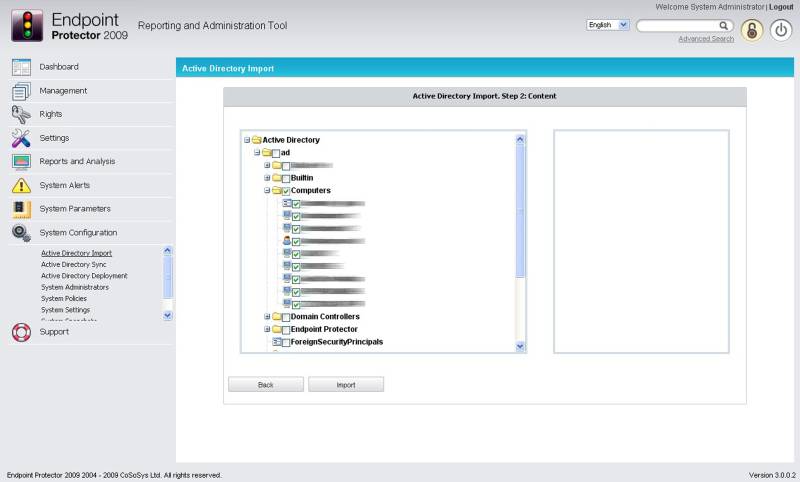Click the user icon under Computers
The width and height of the screenshot is (800, 482).
(x=287, y=241)
